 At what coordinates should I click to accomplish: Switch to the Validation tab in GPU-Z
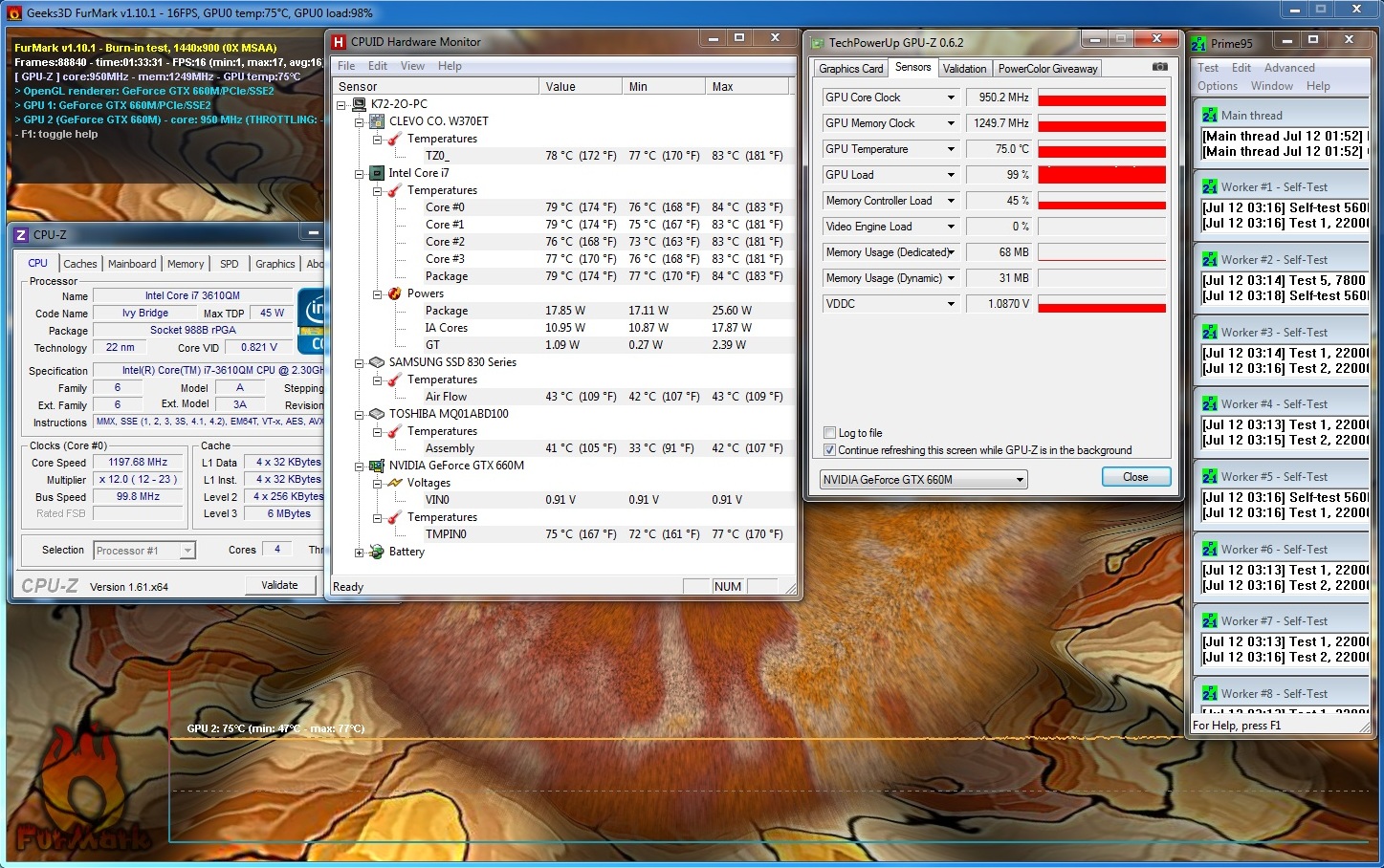pyautogui.click(x=964, y=69)
